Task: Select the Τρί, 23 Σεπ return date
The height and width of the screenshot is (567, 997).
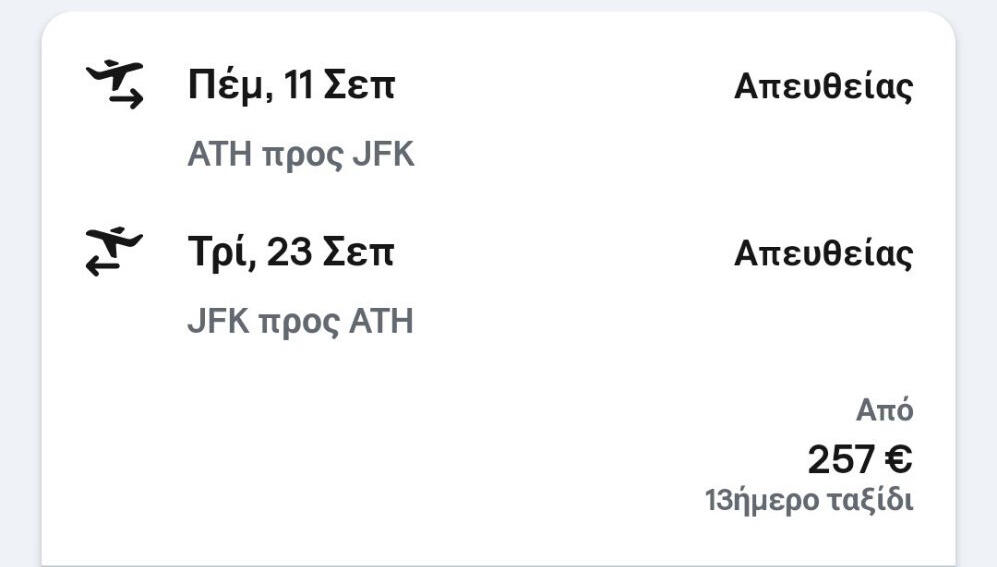Action: [x=290, y=253]
